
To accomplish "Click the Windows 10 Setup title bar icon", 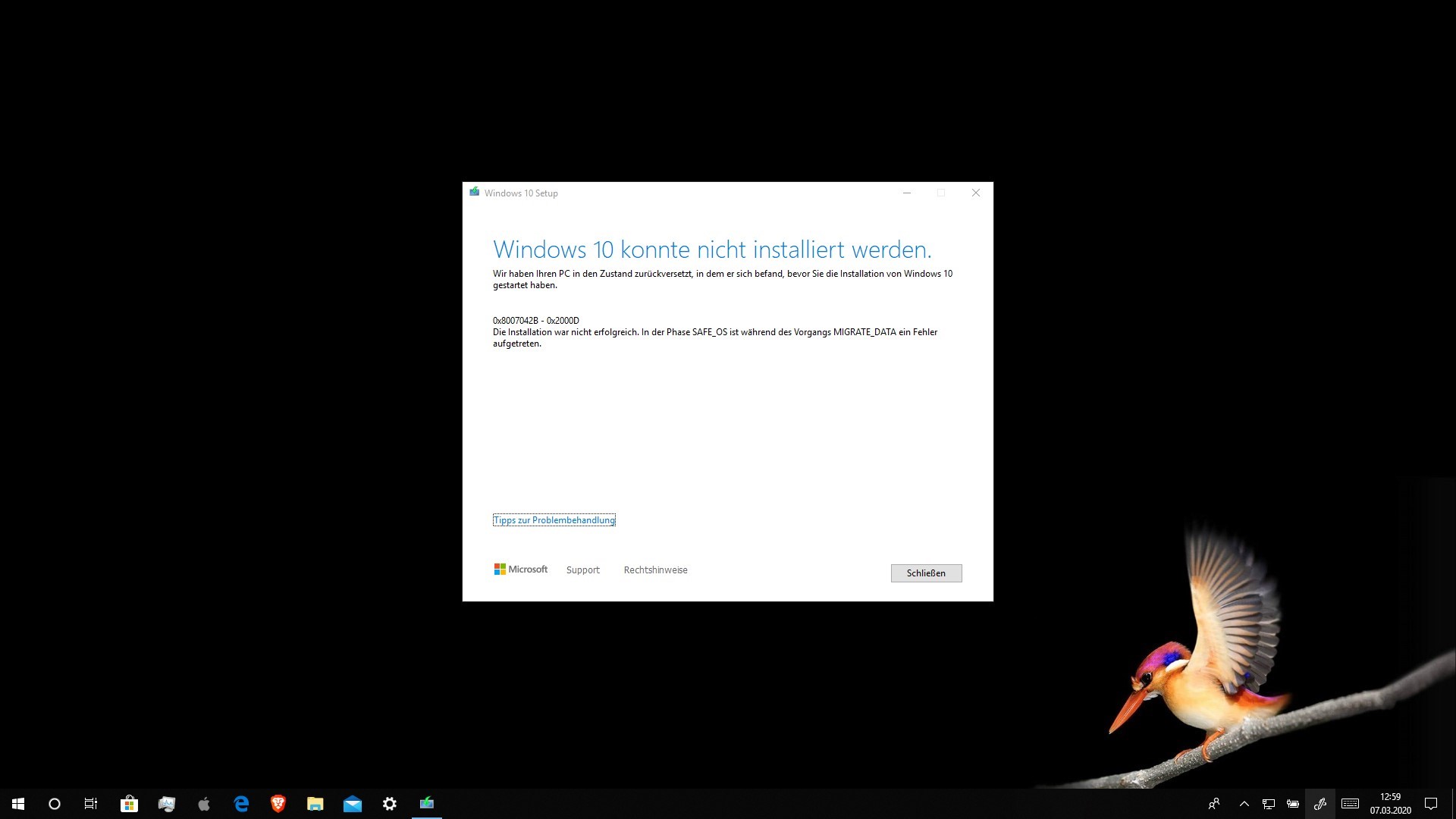I will point(475,193).
